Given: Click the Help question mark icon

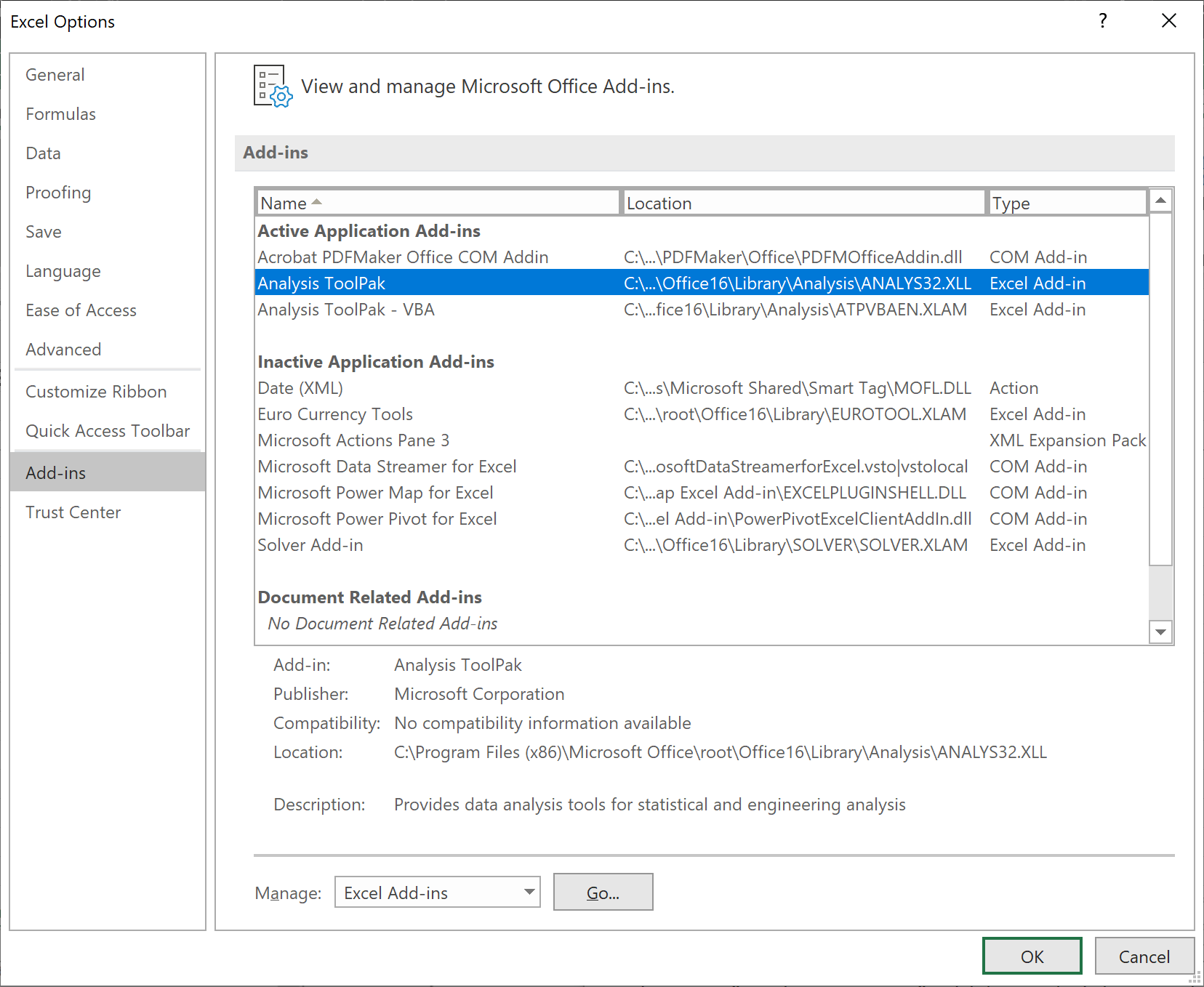Looking at the screenshot, I should 1103,21.
